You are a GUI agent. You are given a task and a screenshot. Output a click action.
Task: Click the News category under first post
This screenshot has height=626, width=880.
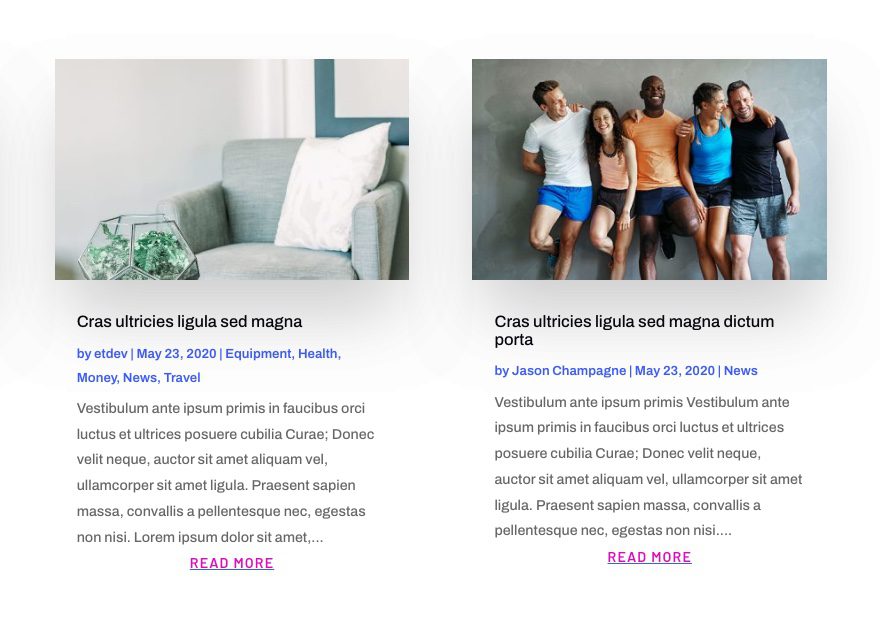tap(140, 378)
